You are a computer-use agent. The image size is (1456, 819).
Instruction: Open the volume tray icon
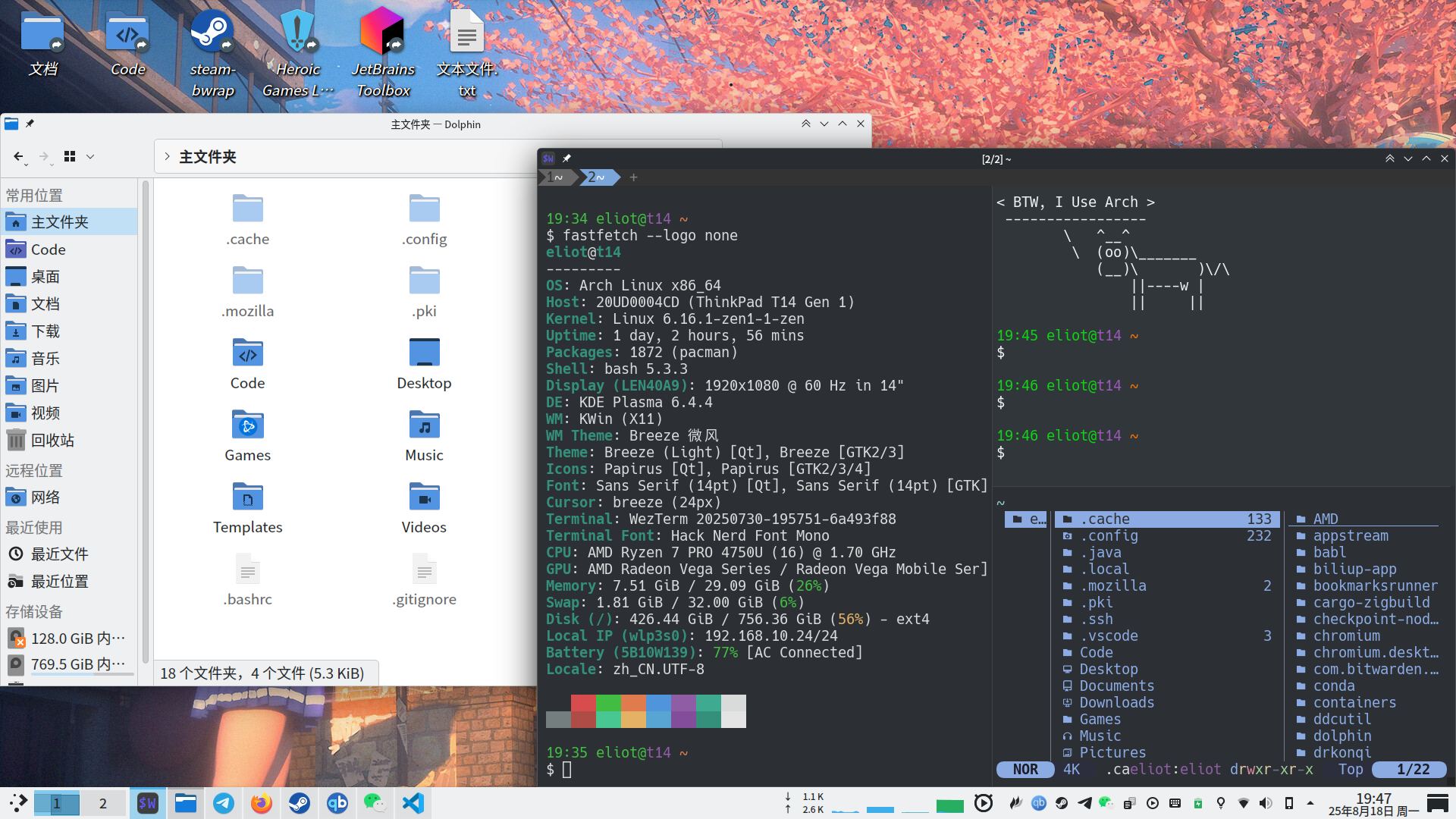1266,803
